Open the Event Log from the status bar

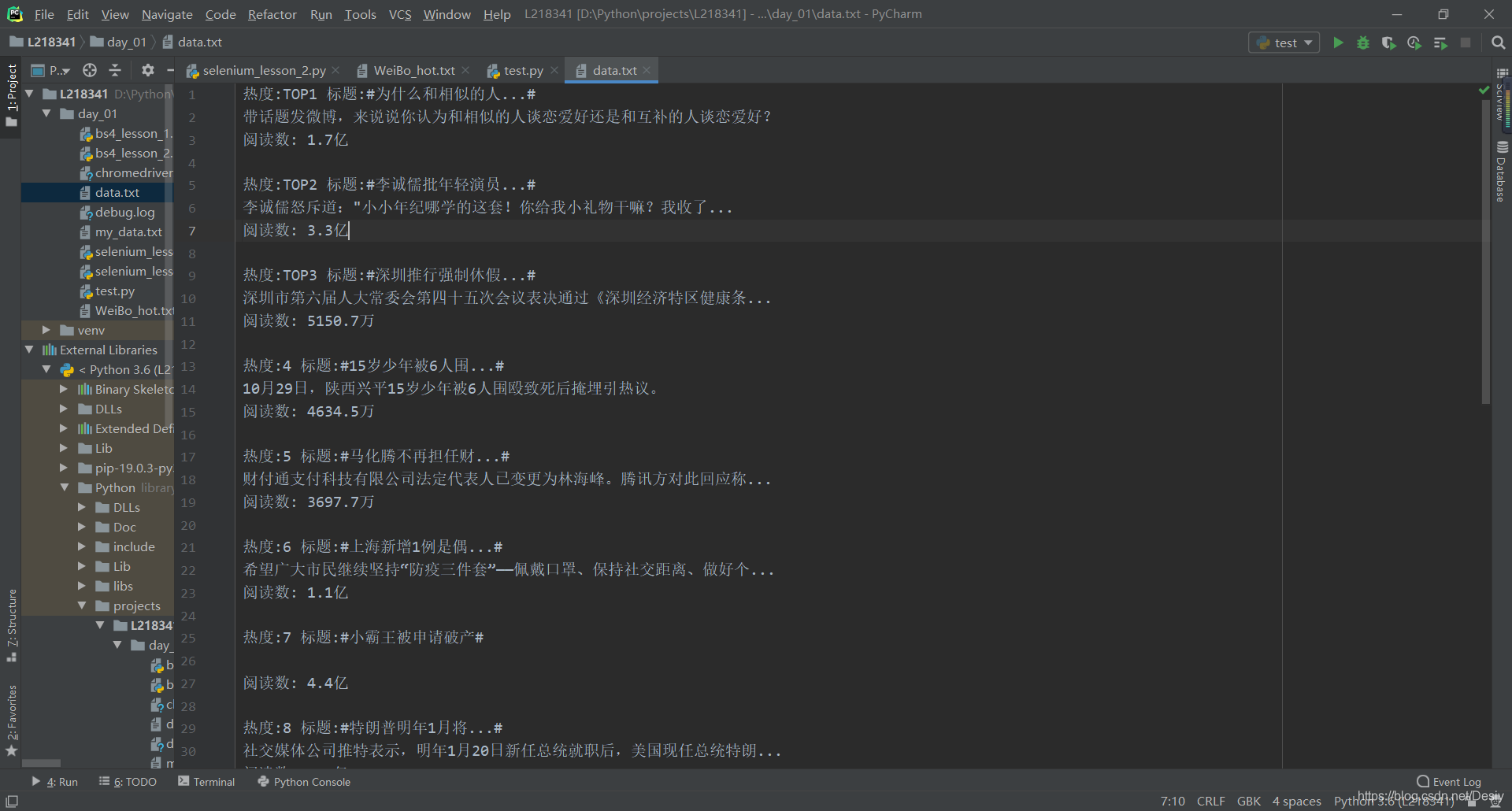click(1454, 781)
